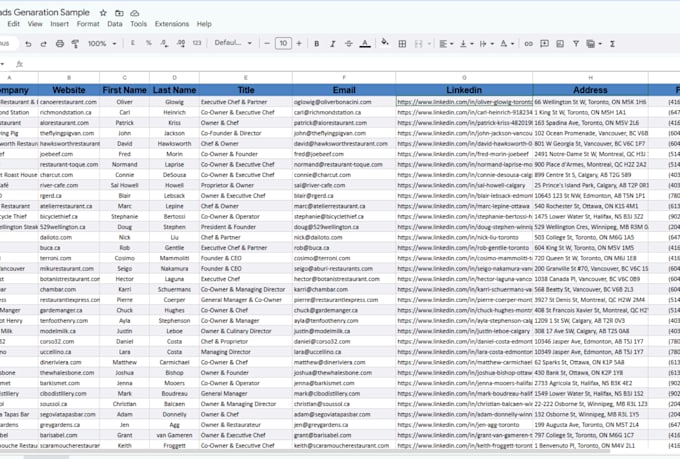Viewport: 680px width, 459px height.
Task: Open horizontal align dropdown
Action: click(446, 44)
